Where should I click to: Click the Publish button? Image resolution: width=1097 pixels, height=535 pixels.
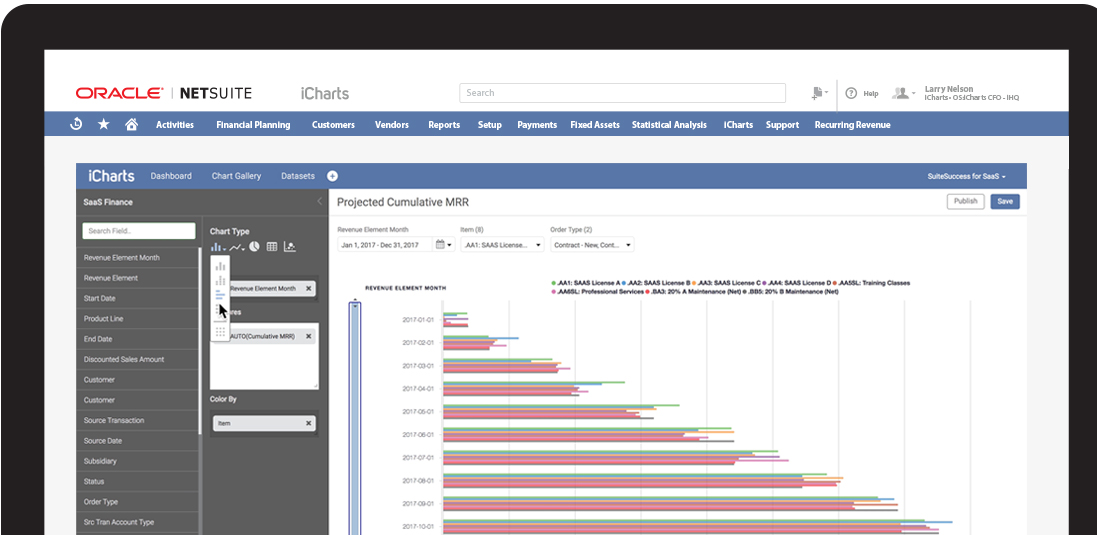pyautogui.click(x=965, y=201)
